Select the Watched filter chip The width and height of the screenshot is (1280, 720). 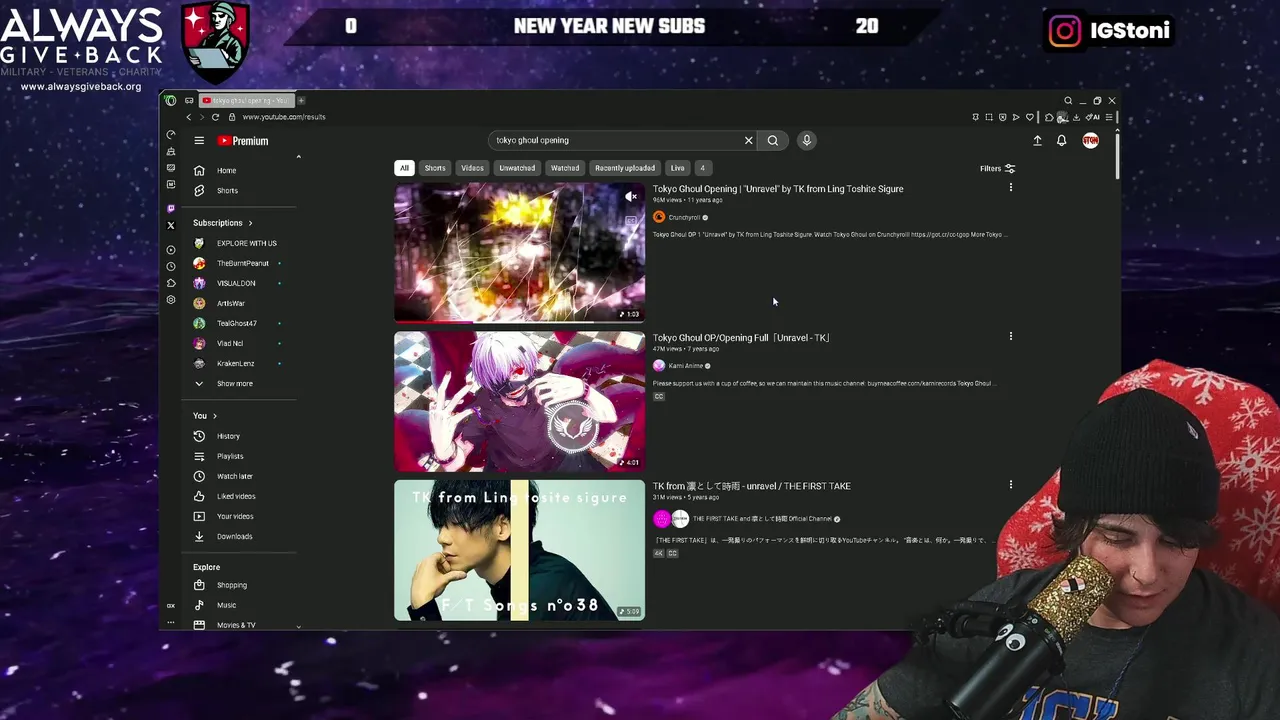click(x=565, y=168)
